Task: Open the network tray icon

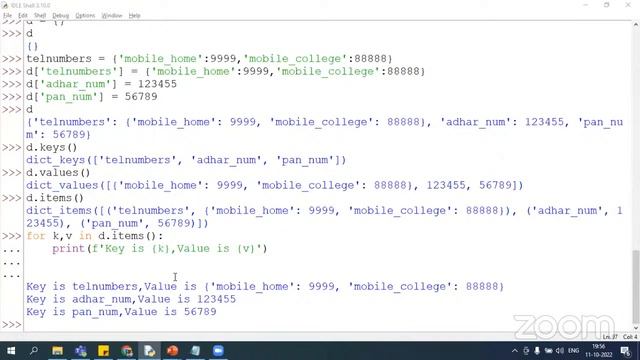Action: coord(549,351)
